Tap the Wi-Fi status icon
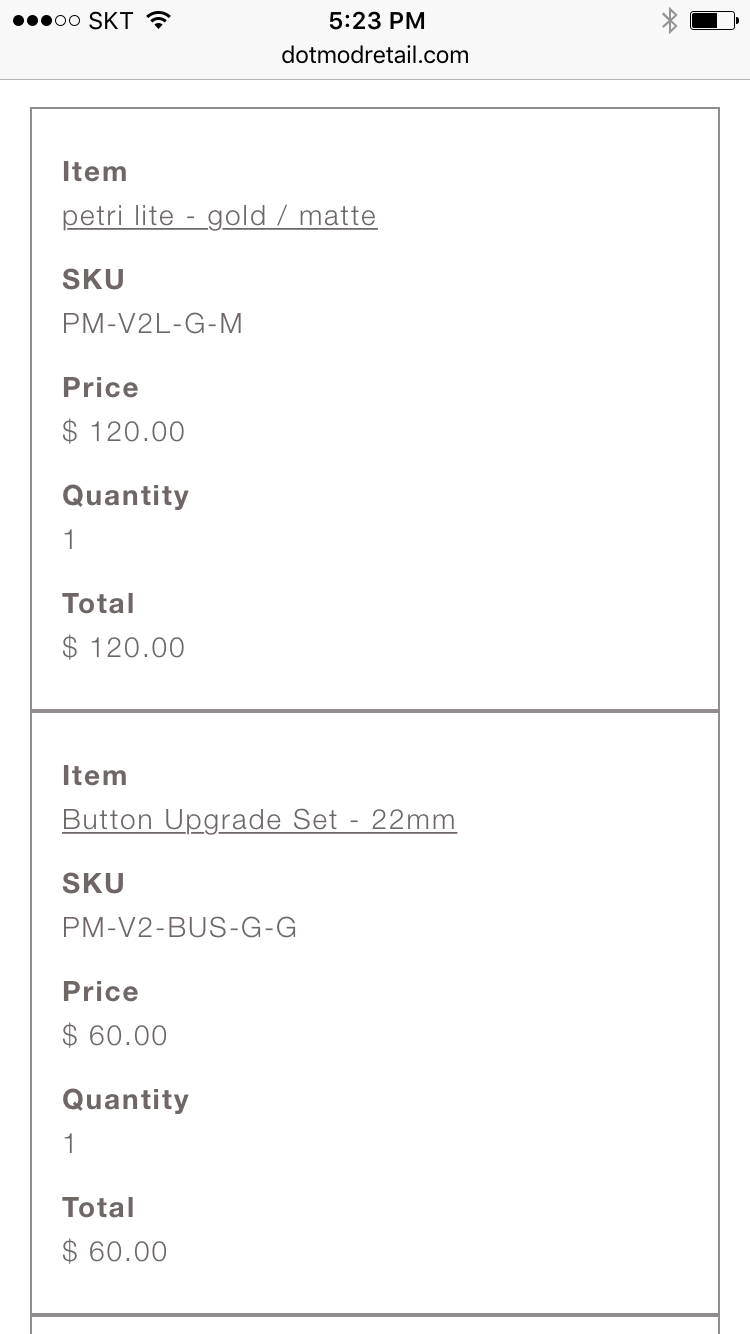750x1334 pixels. 157,20
